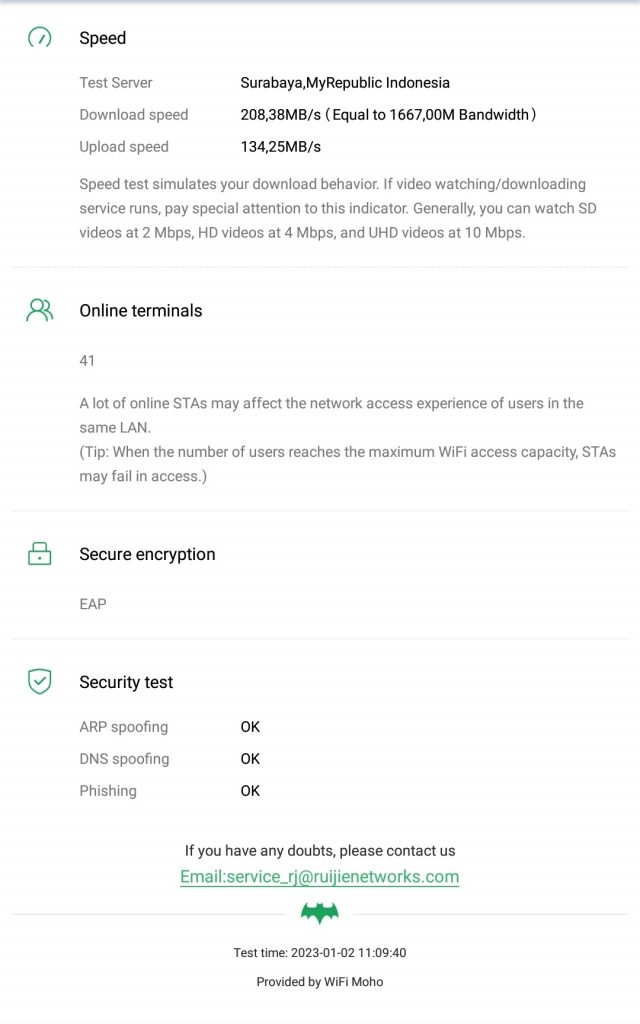Click the Online terminals people icon
The height and width of the screenshot is (1024, 640).
tap(40, 310)
